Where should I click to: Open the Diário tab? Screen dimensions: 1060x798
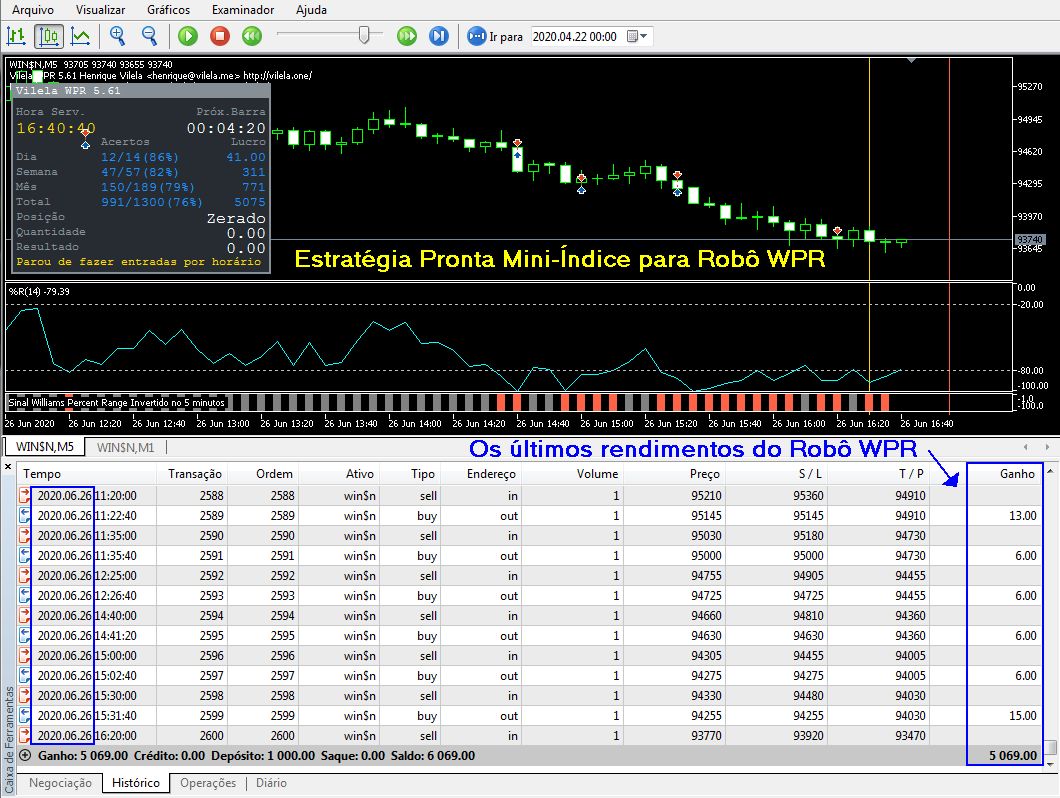tap(271, 782)
